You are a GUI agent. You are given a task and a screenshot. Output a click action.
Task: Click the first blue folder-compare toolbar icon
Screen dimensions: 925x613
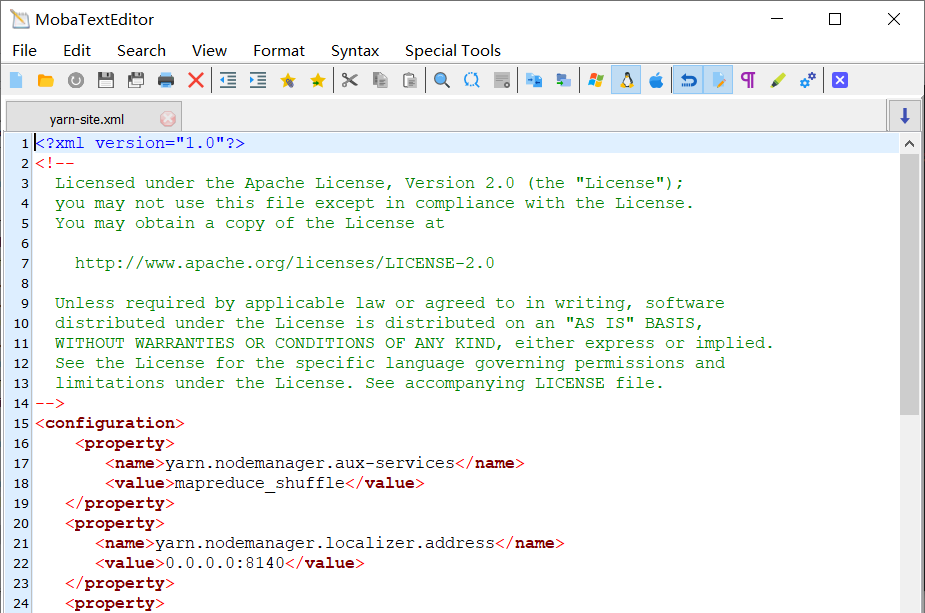click(534, 80)
